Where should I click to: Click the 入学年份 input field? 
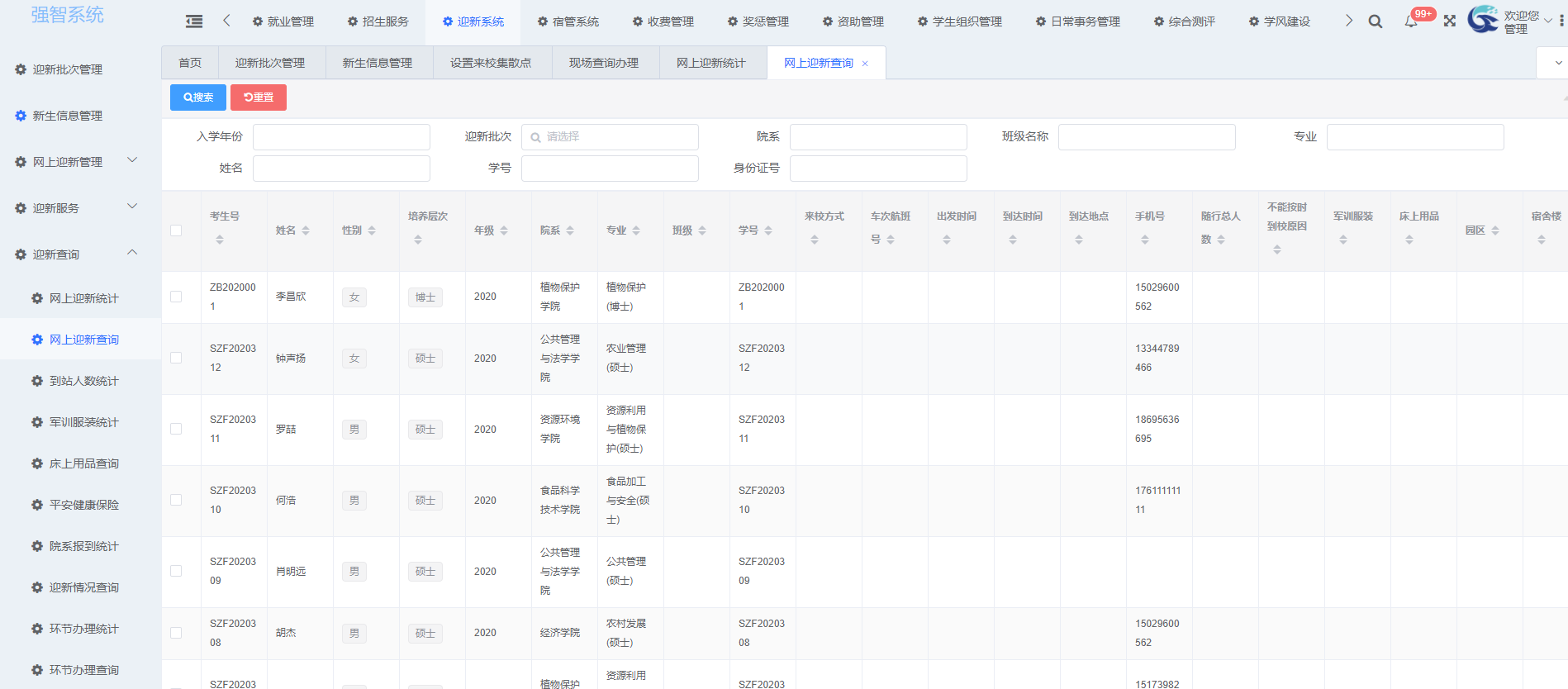click(341, 137)
